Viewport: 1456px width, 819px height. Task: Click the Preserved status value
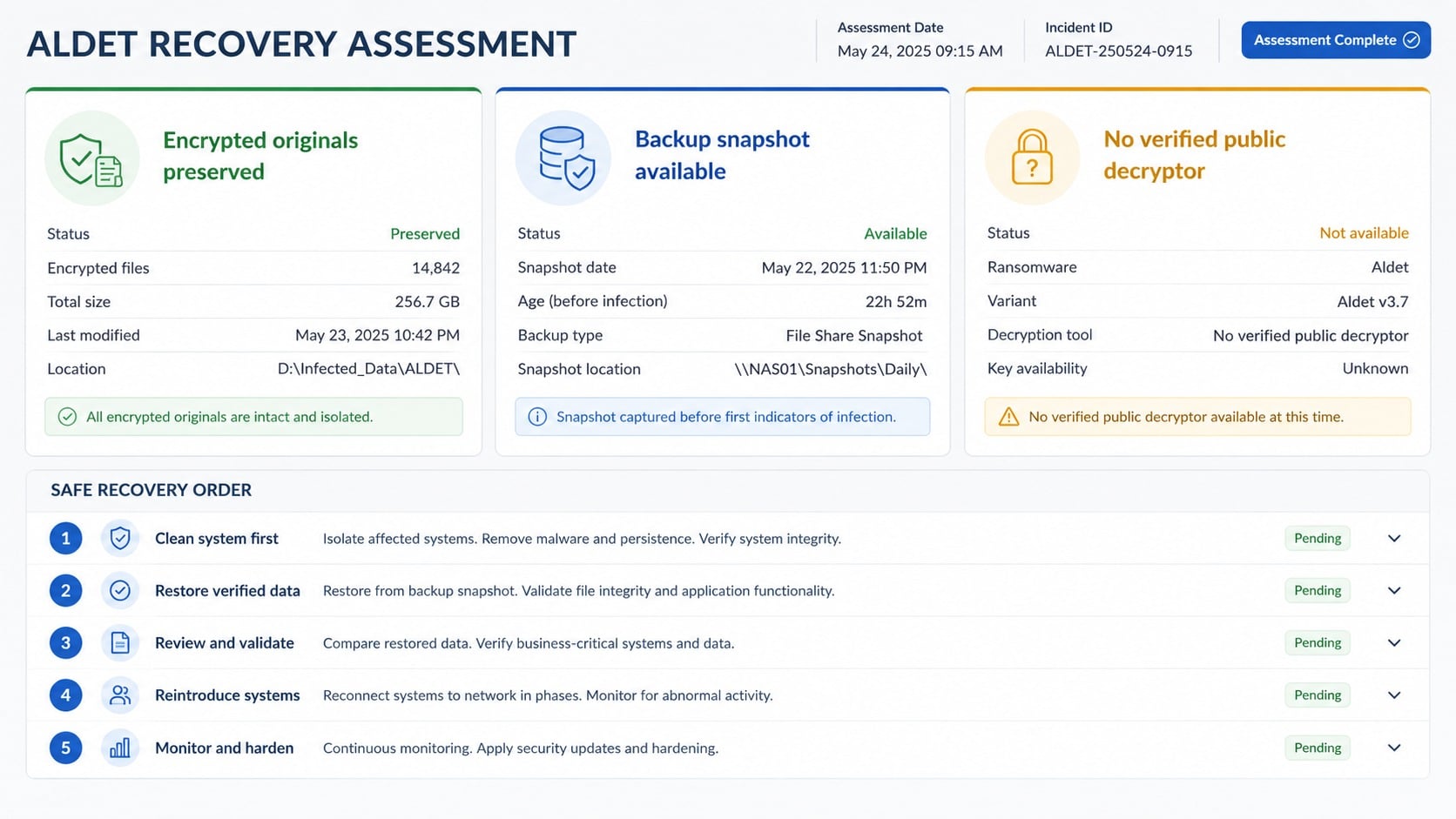425,234
